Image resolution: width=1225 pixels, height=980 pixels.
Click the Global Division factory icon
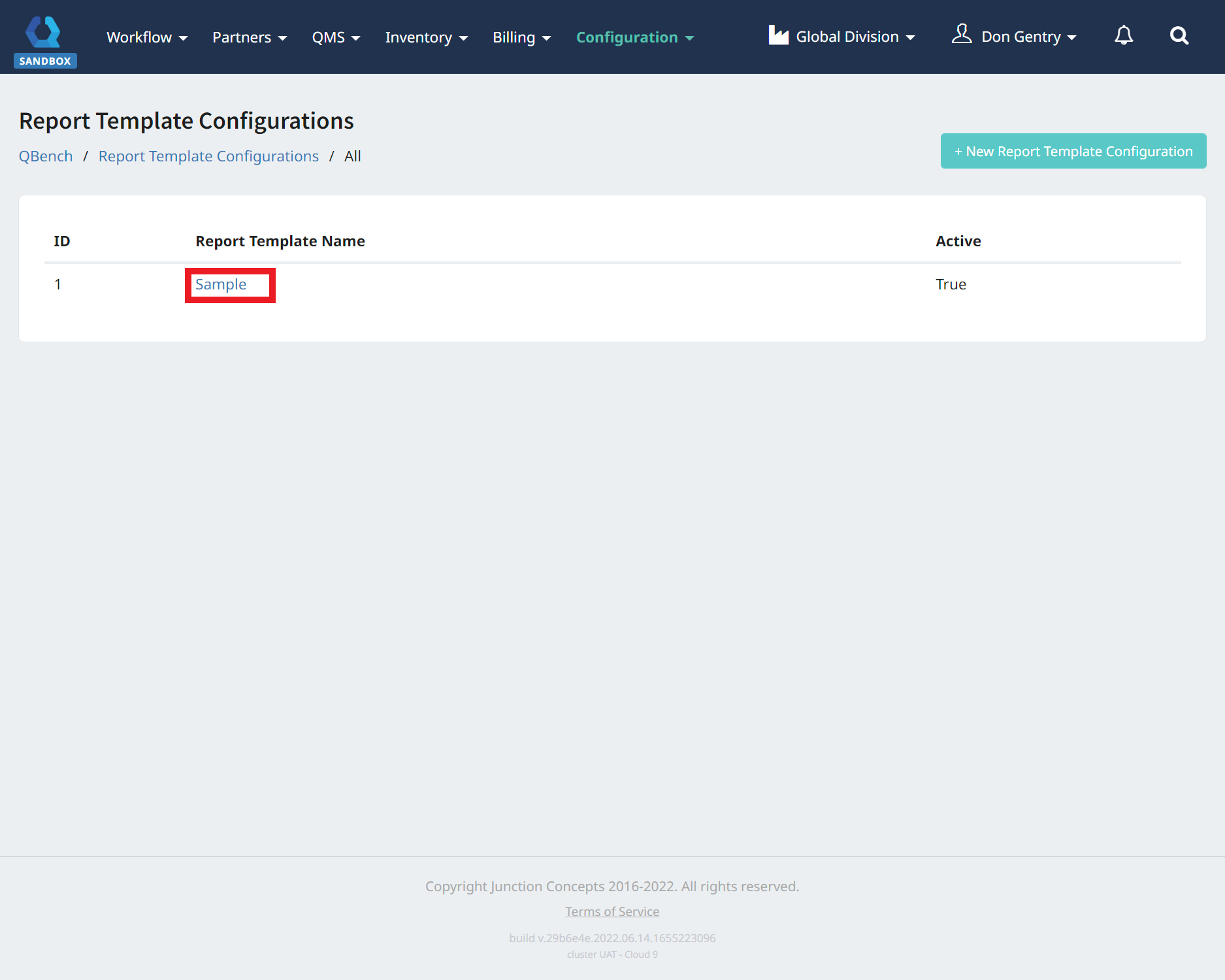click(x=778, y=35)
